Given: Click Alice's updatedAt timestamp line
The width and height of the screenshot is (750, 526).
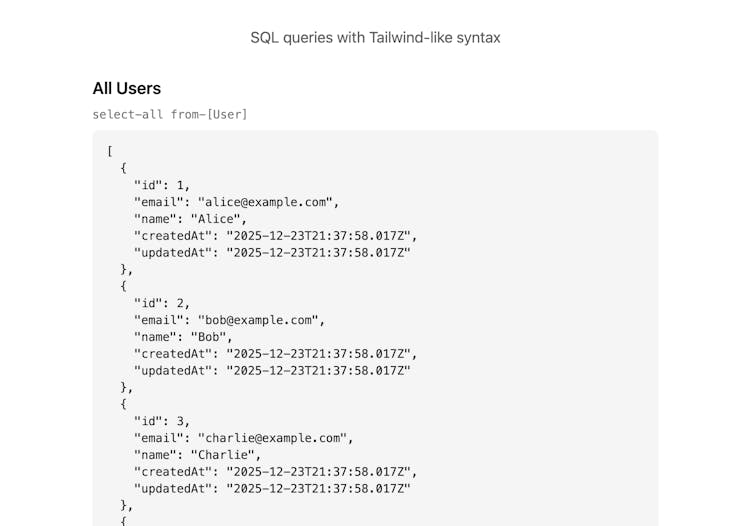Looking at the screenshot, I should pyautogui.click(x=272, y=252).
